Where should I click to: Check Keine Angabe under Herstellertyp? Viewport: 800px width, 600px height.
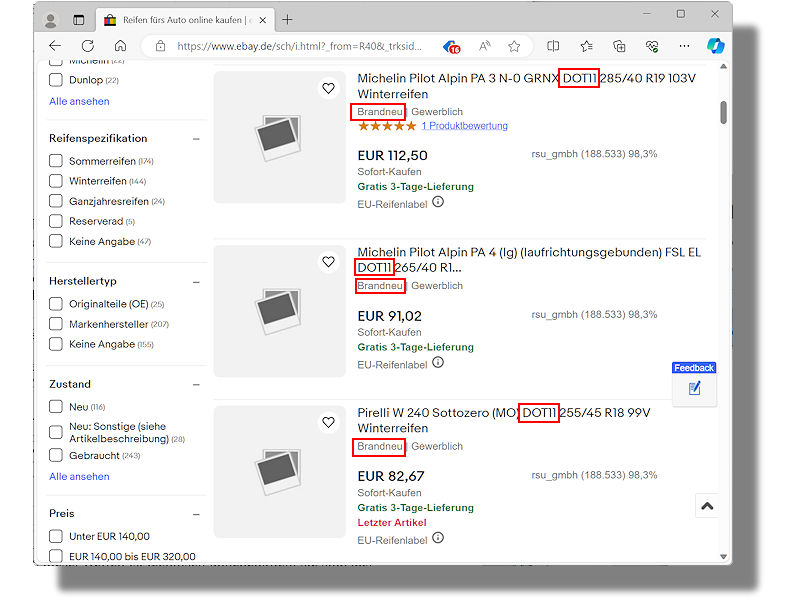pyautogui.click(x=56, y=344)
